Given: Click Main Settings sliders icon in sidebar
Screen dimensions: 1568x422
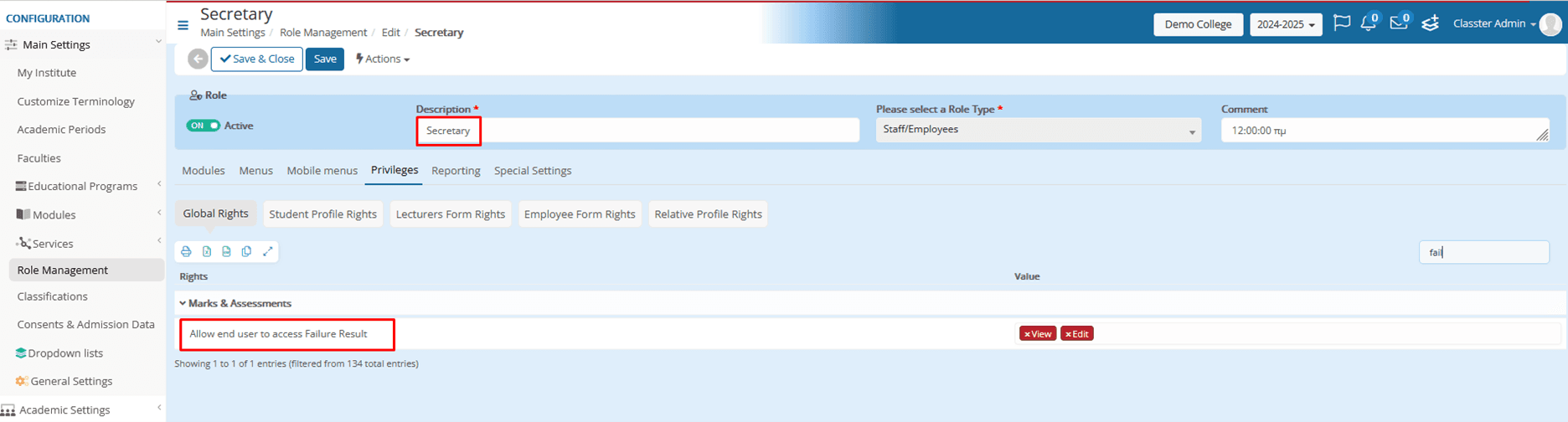Looking at the screenshot, I should 11,45.
